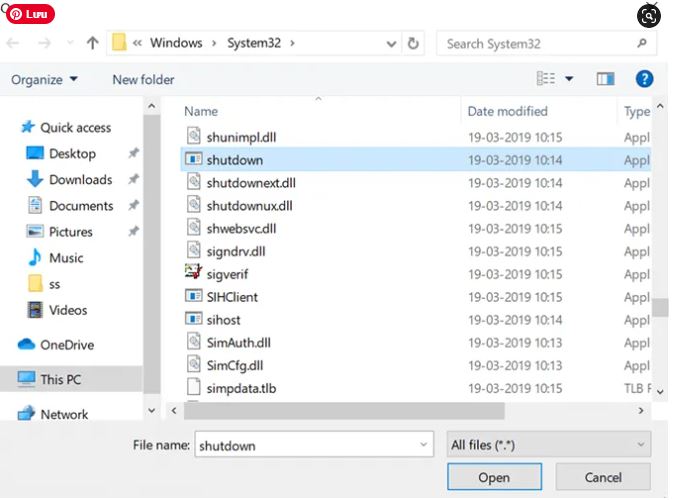This screenshot has width=676, height=500.
Task: Select the SIHClient file icon
Action: [194, 296]
